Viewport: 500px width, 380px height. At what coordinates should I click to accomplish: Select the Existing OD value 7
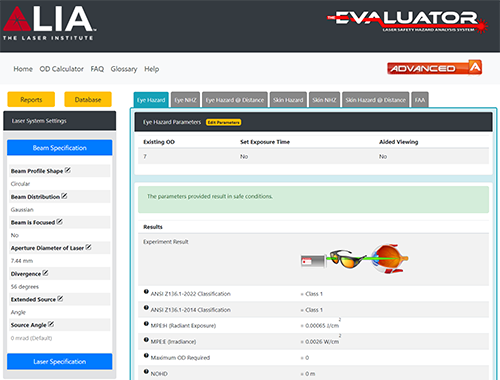(x=145, y=156)
